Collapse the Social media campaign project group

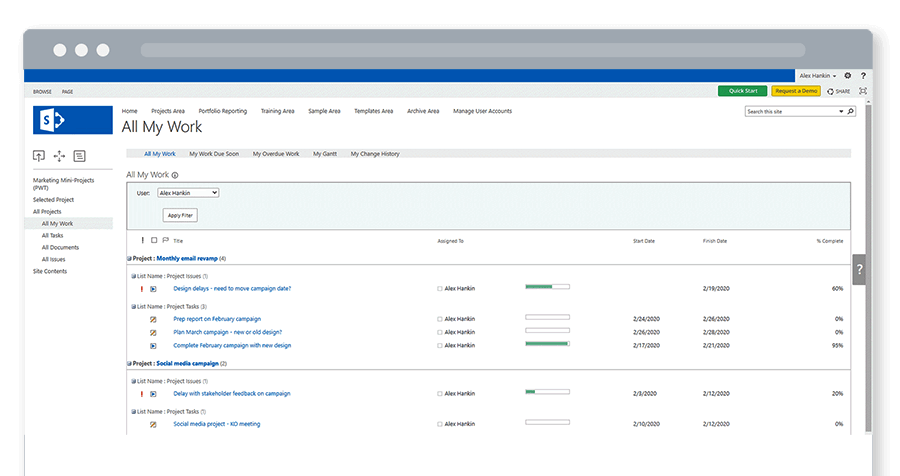click(129, 364)
